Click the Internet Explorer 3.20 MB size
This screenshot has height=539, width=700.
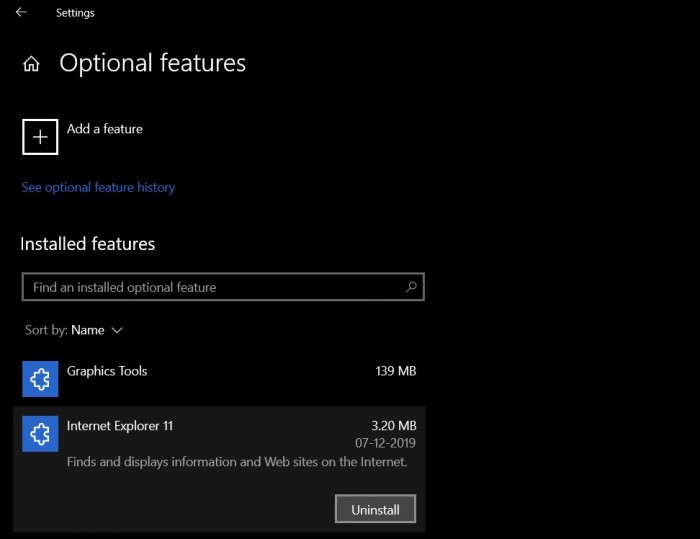(393, 426)
